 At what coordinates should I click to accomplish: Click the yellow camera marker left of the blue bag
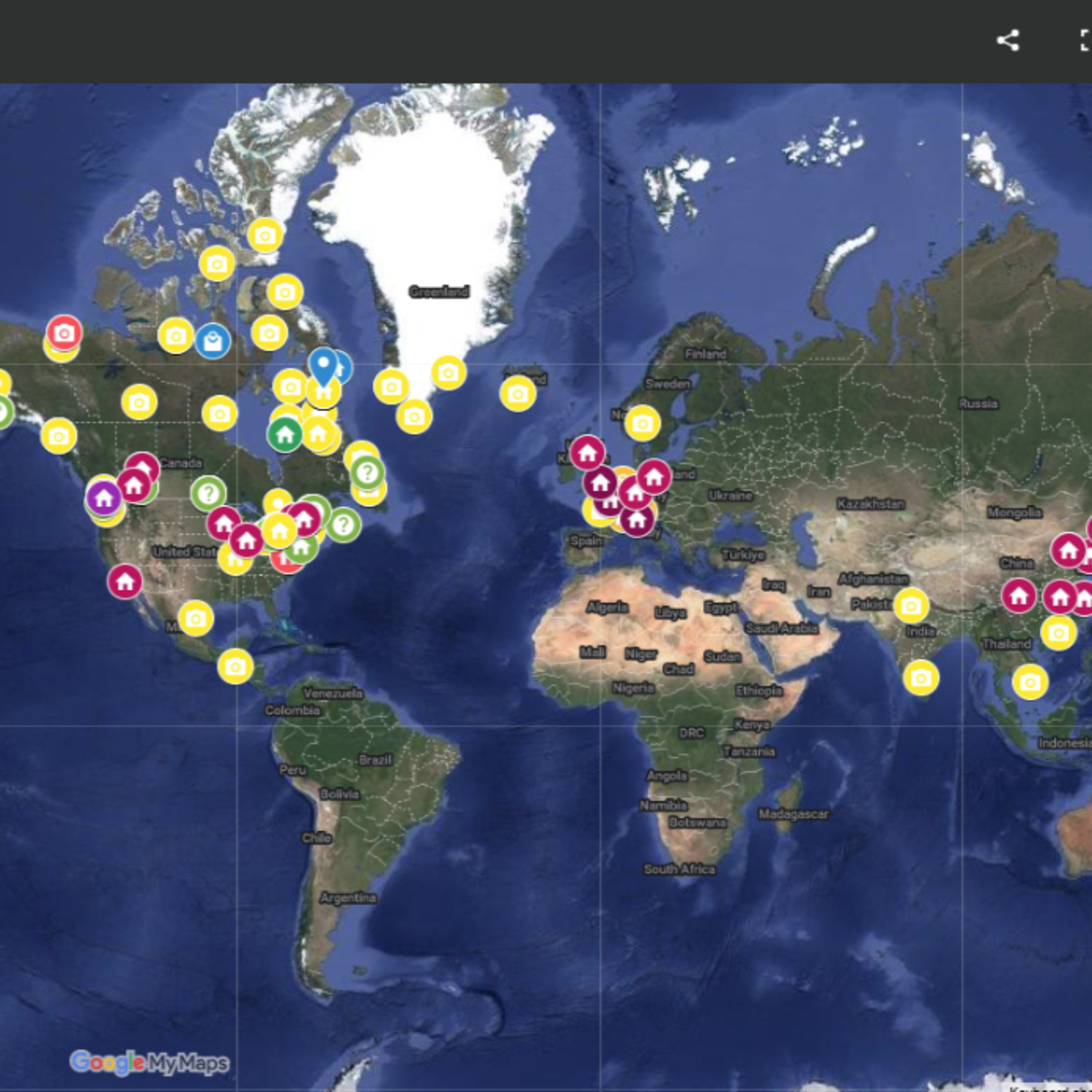[176, 336]
